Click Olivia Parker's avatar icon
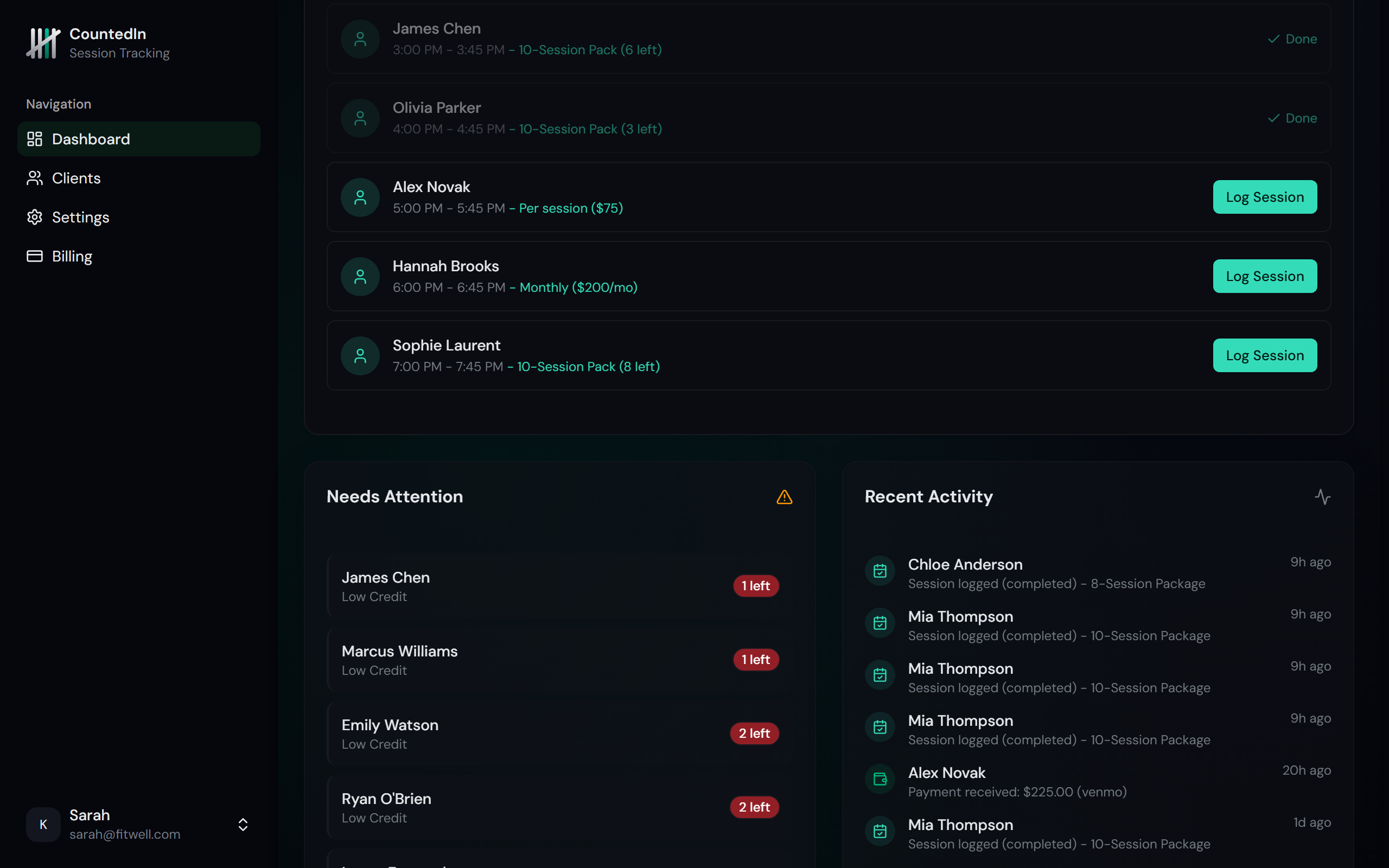This screenshot has height=868, width=1389. (360, 118)
